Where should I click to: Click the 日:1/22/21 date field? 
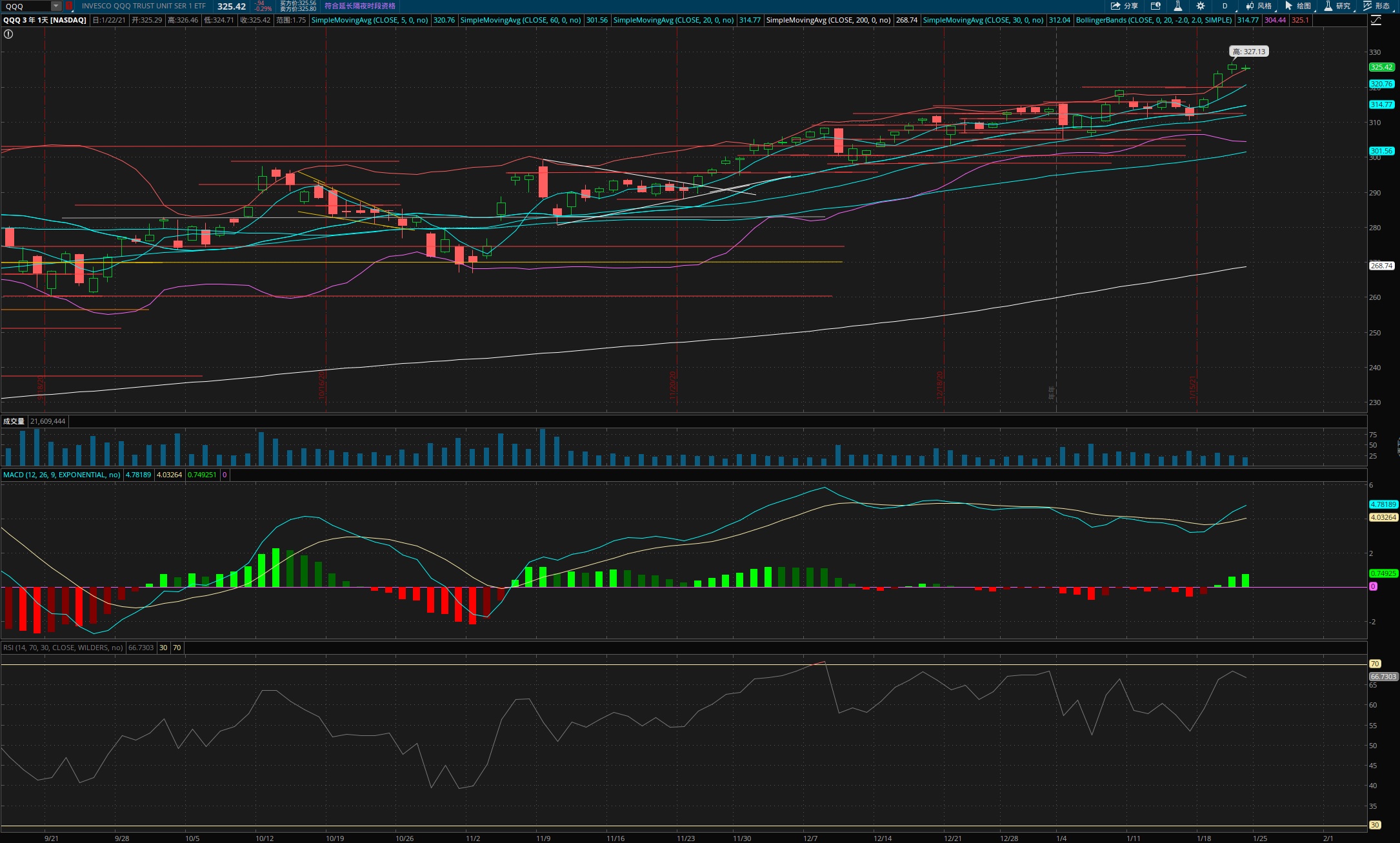pos(109,20)
